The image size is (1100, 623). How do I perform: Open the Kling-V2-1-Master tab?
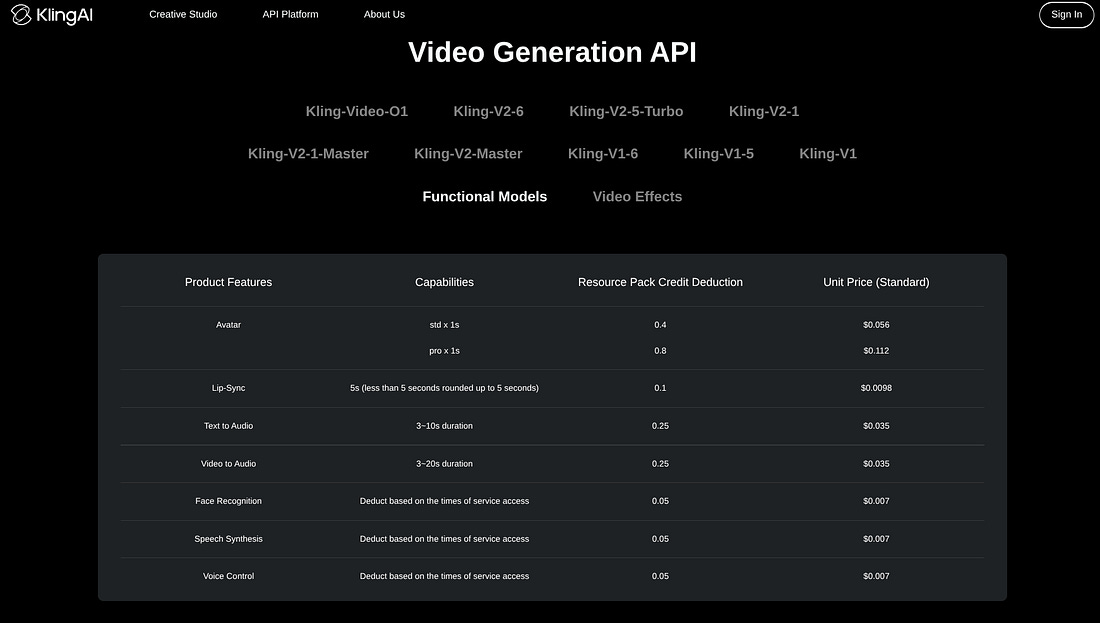(x=308, y=154)
